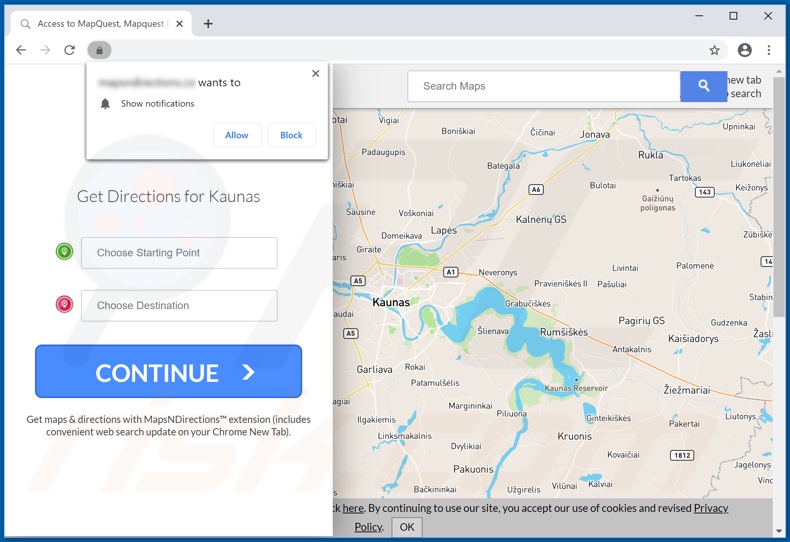
Task: Click the Jonava label on the map
Action: [x=595, y=134]
